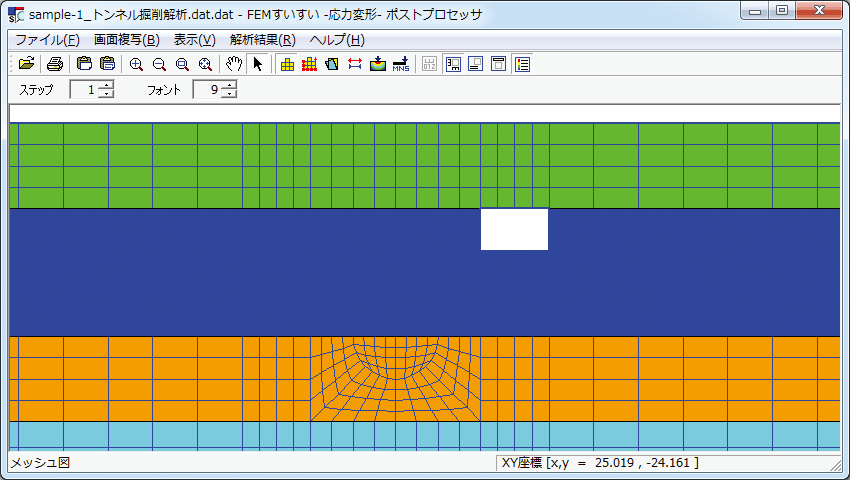Image resolution: width=850 pixels, height=480 pixels.
Task: Click the red and yellow grid icon
Action: [310, 64]
